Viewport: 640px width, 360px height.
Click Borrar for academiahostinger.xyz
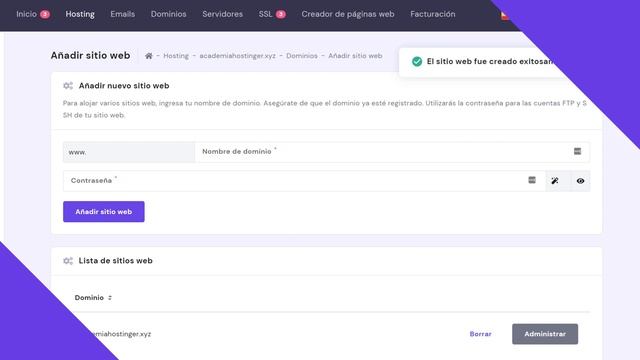coord(480,334)
